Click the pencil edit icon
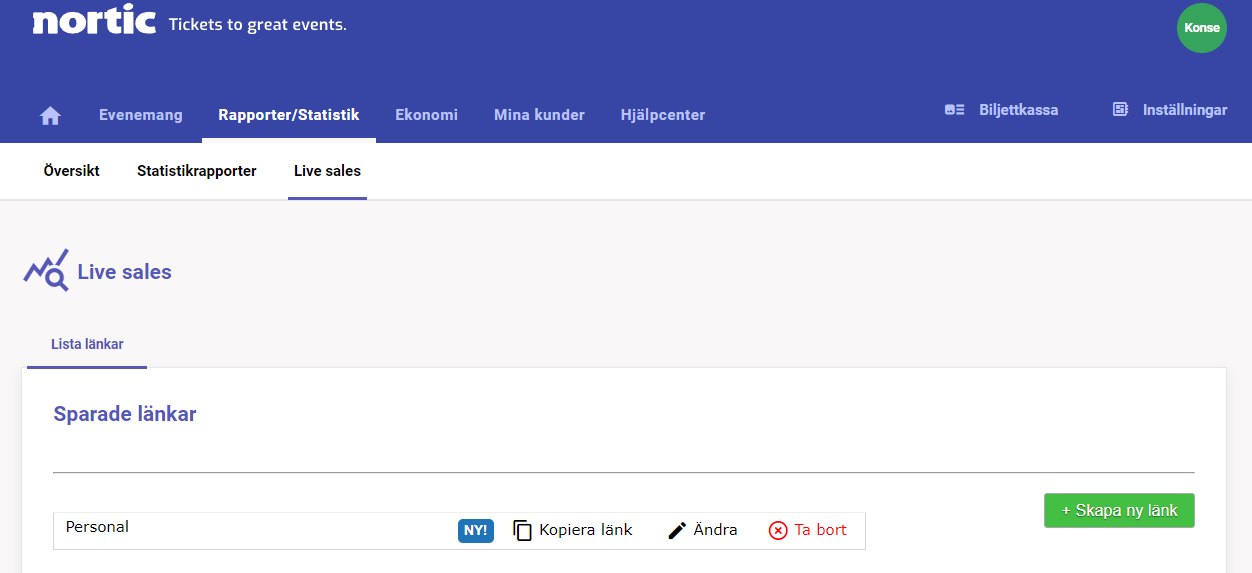The width and height of the screenshot is (1252, 573). point(677,531)
